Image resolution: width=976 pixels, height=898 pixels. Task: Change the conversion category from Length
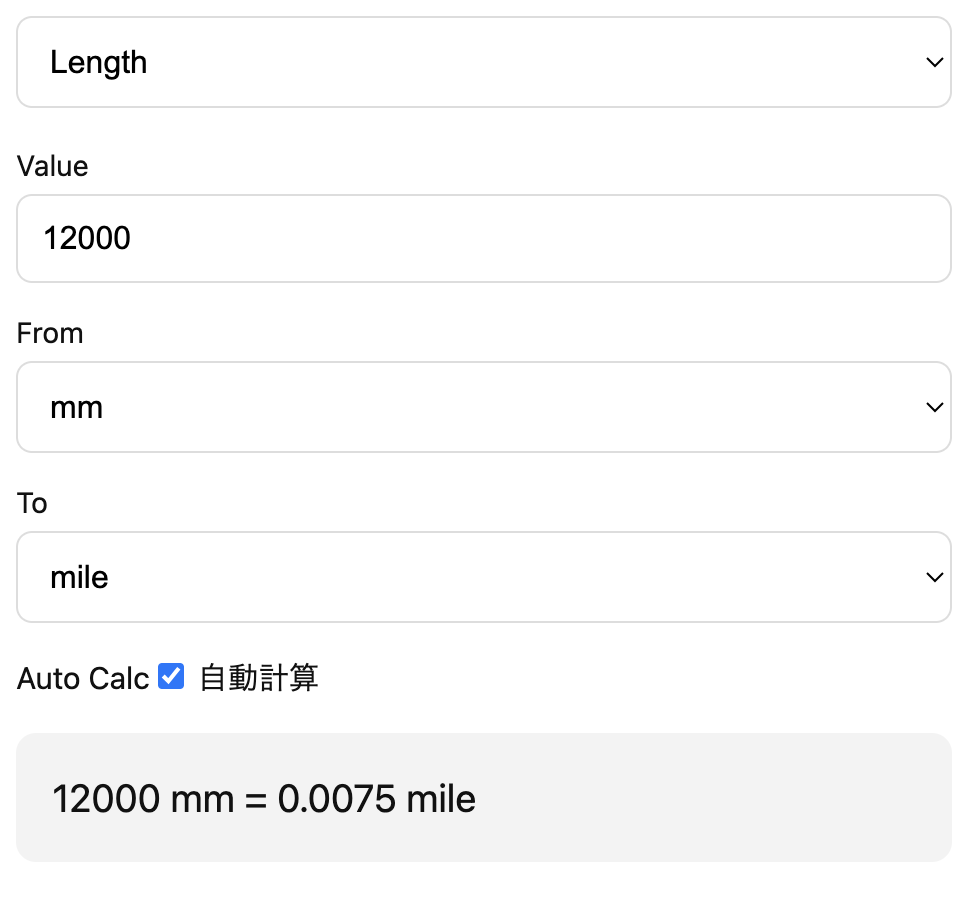484,62
